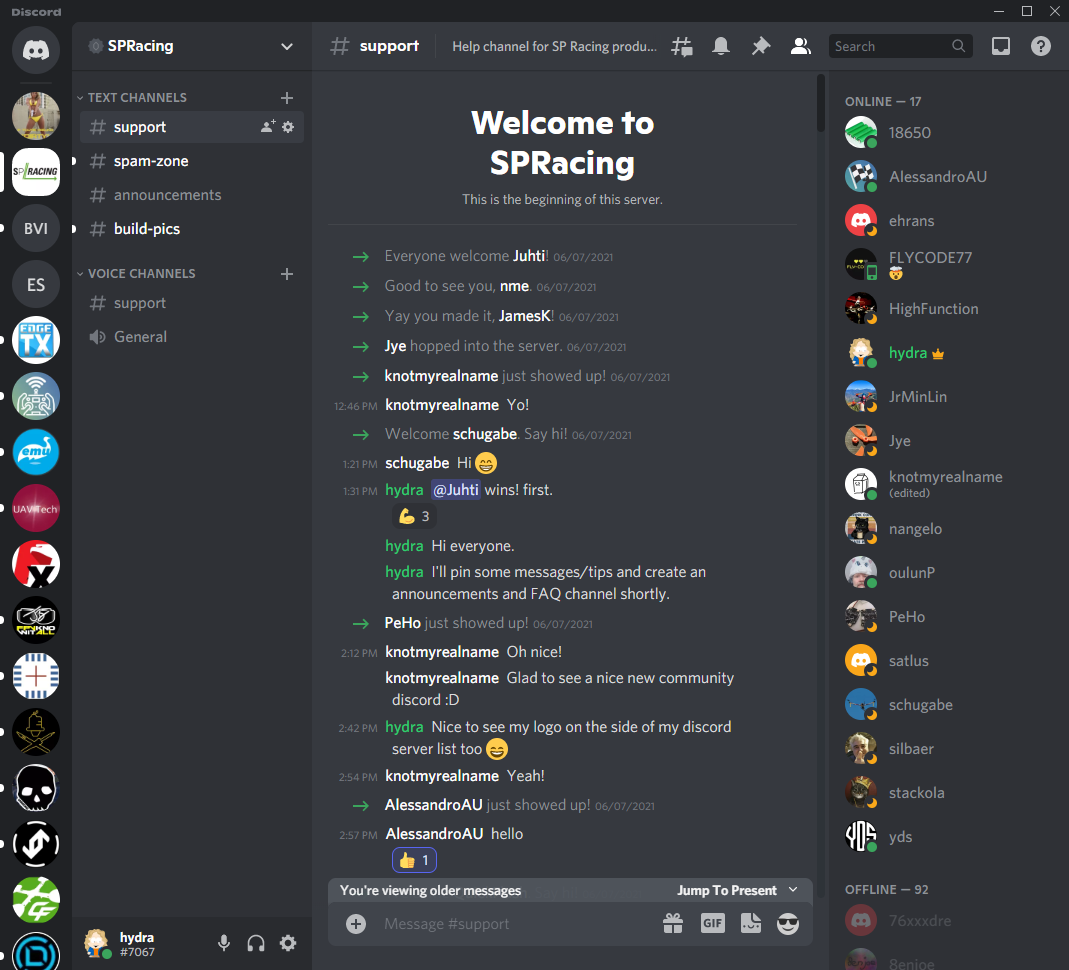
Task: Open the Help question mark icon
Action: click(x=1040, y=46)
